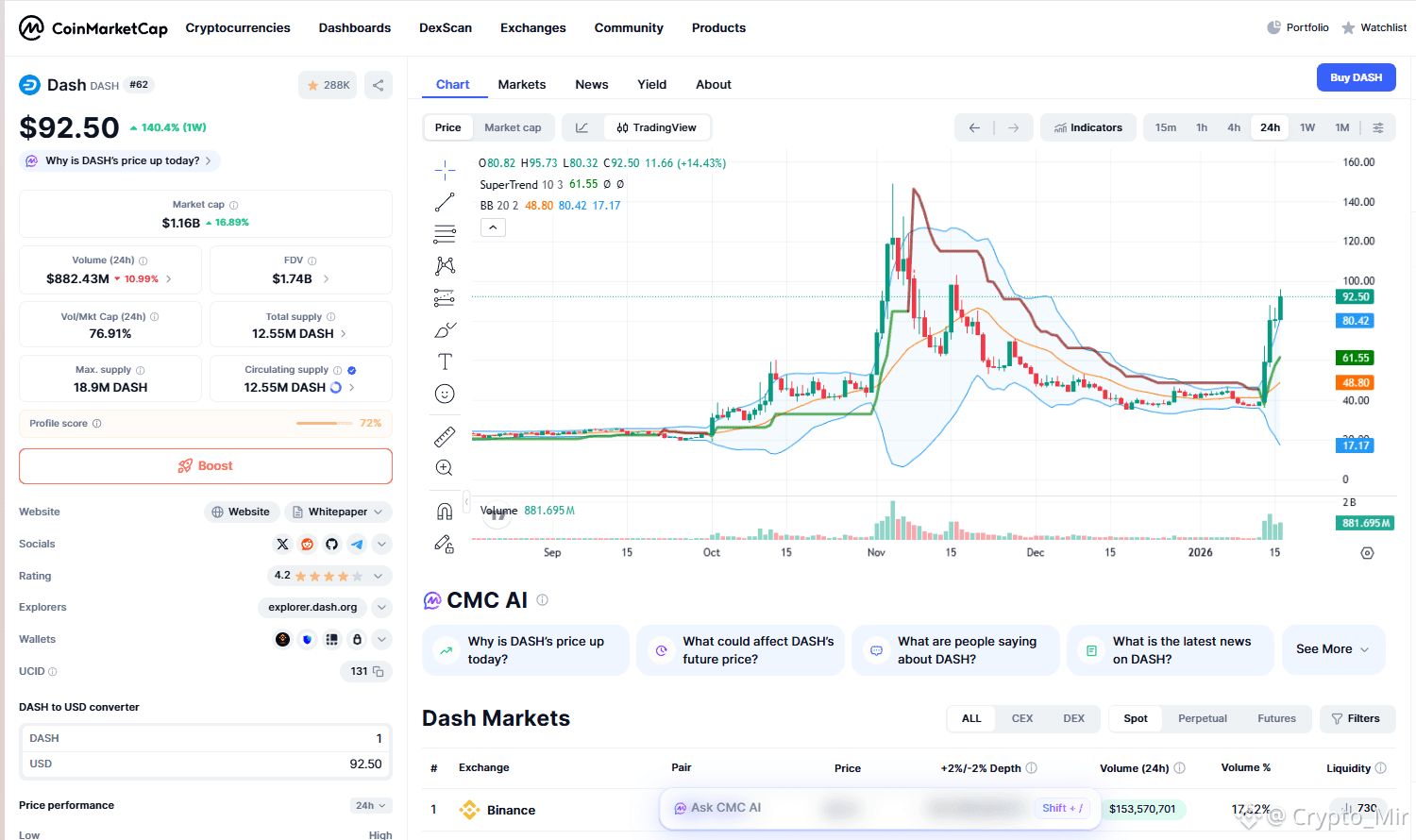
Task: Switch to the TradingView chart
Action: [656, 127]
